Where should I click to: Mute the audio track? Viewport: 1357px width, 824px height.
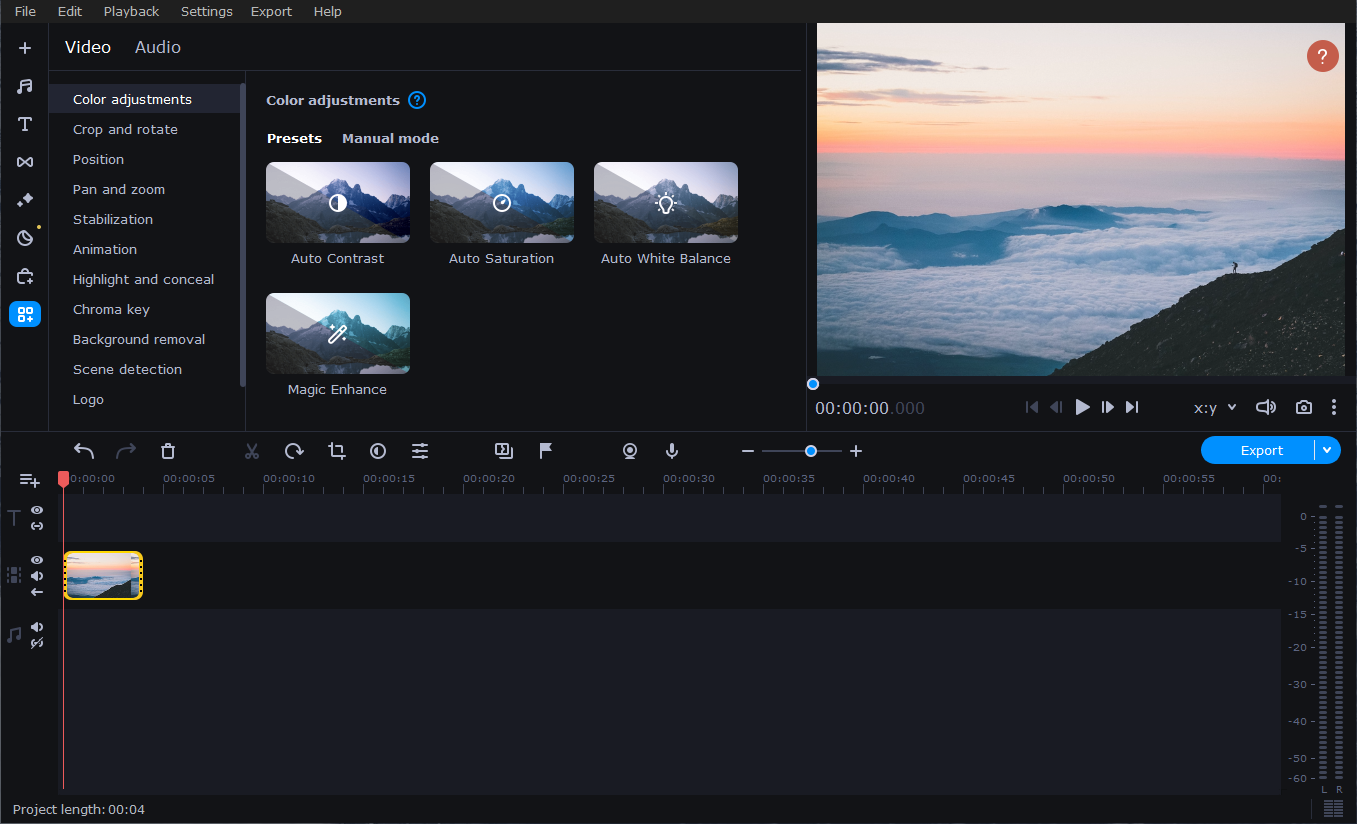(37, 627)
